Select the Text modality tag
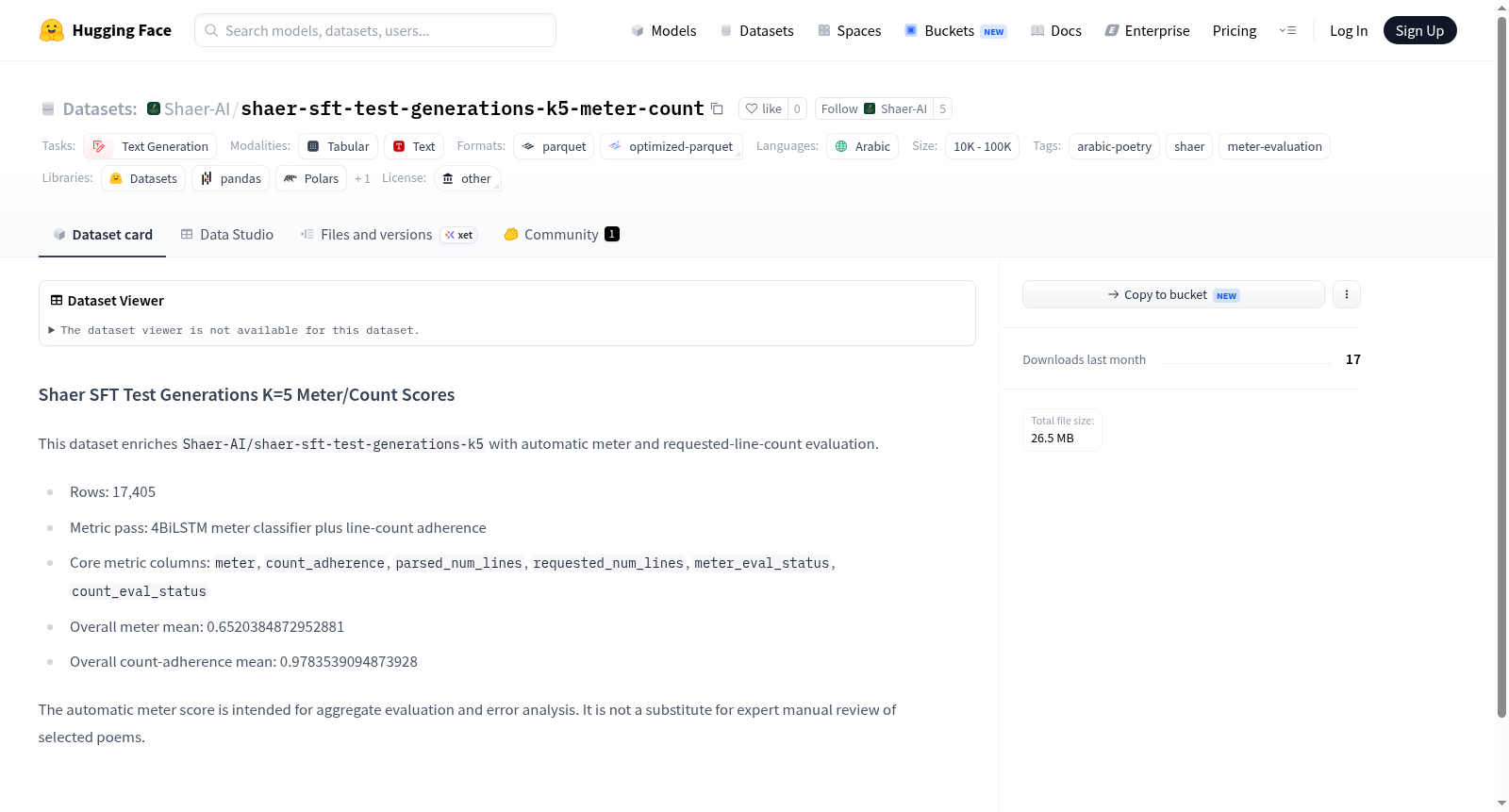The width and height of the screenshot is (1509, 812). coord(414,146)
